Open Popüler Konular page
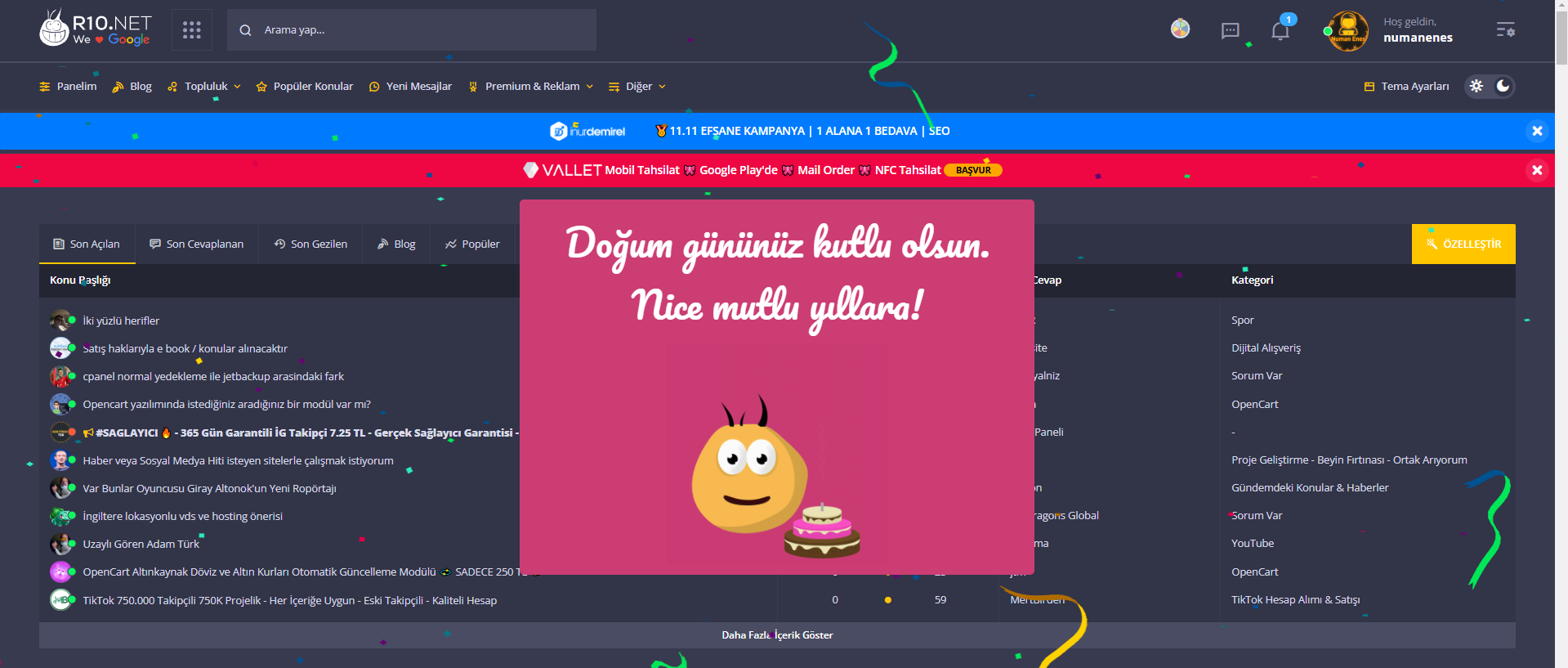 pyautogui.click(x=305, y=86)
